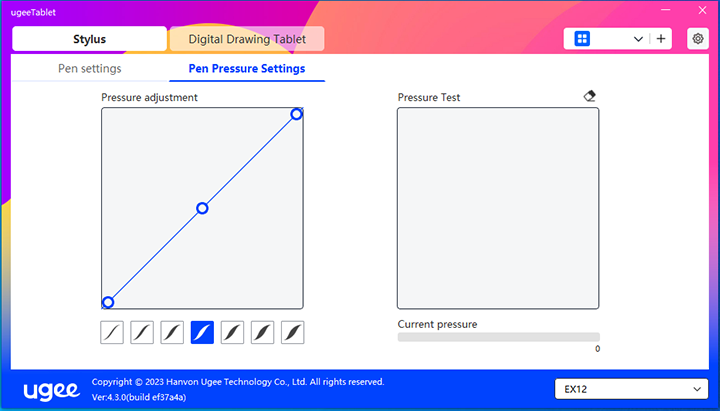This screenshot has height=411, width=720.
Task: Click the top-right pressure curve control point
Action: pos(296,114)
